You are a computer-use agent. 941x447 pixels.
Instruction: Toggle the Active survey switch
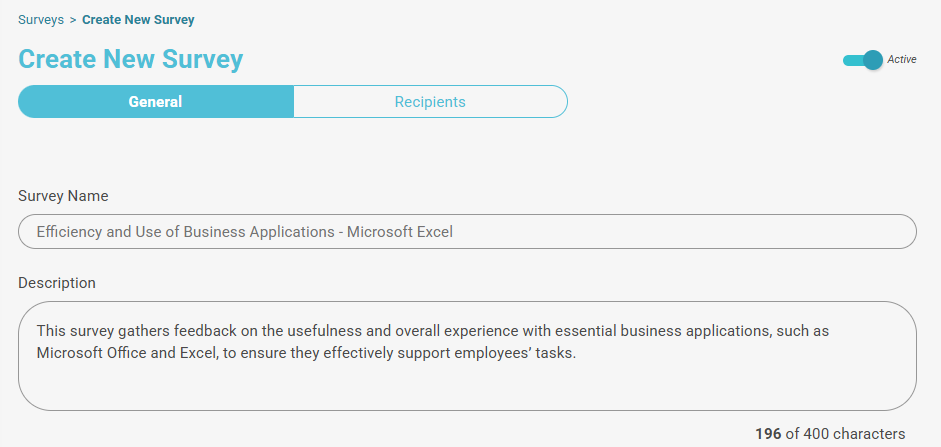pos(862,60)
